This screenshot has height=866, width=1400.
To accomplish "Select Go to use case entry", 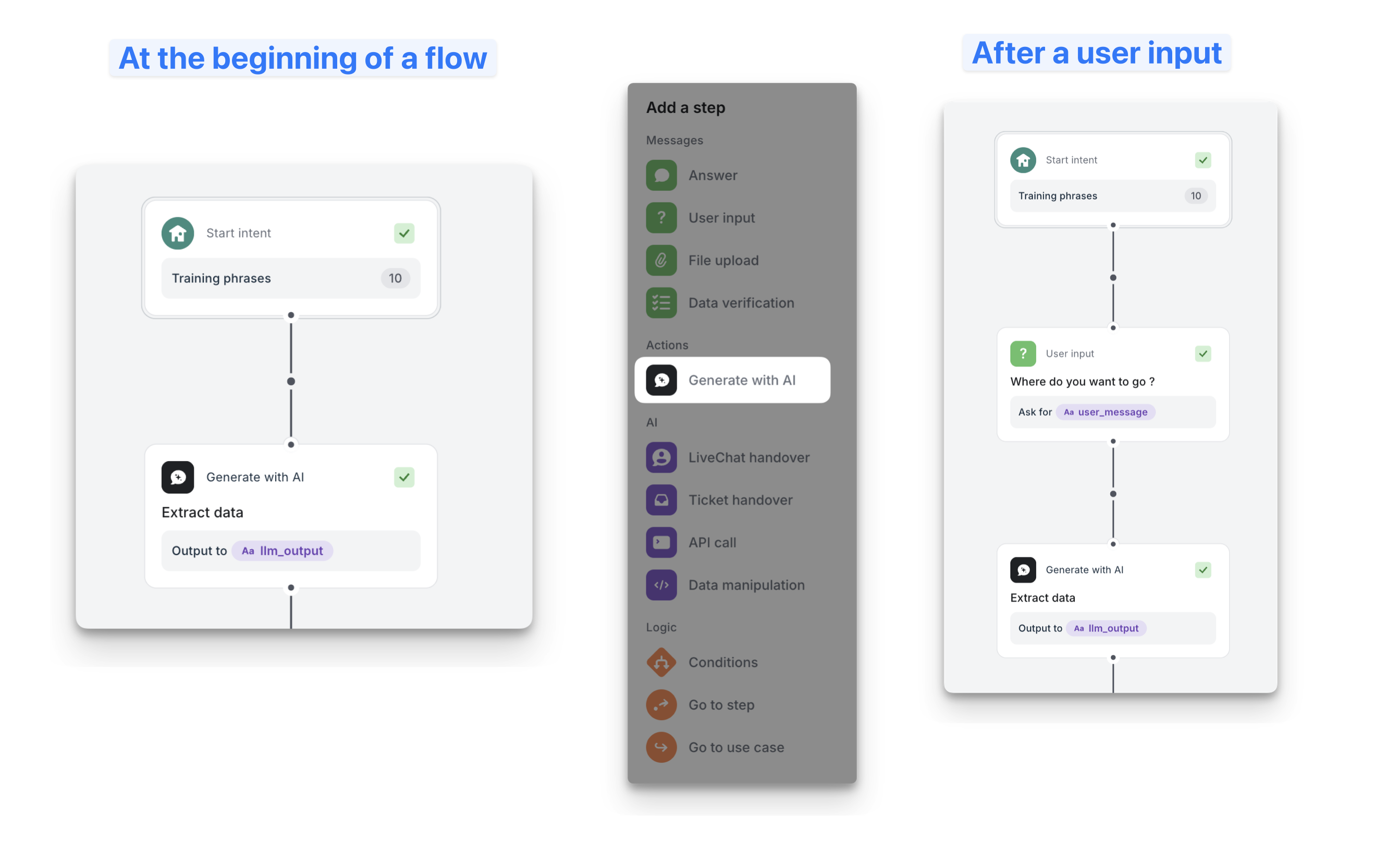I will [x=735, y=747].
